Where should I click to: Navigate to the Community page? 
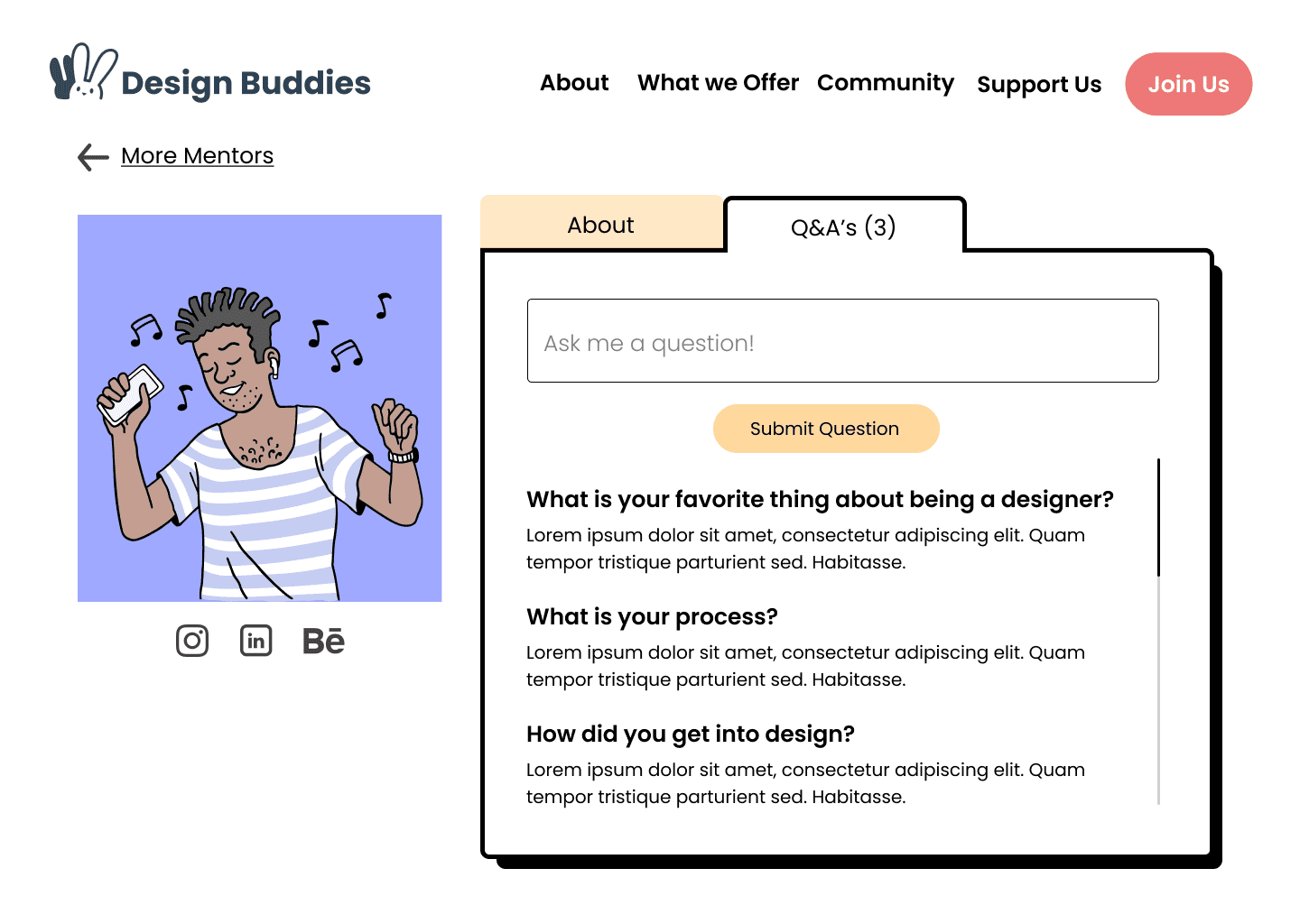tap(885, 83)
